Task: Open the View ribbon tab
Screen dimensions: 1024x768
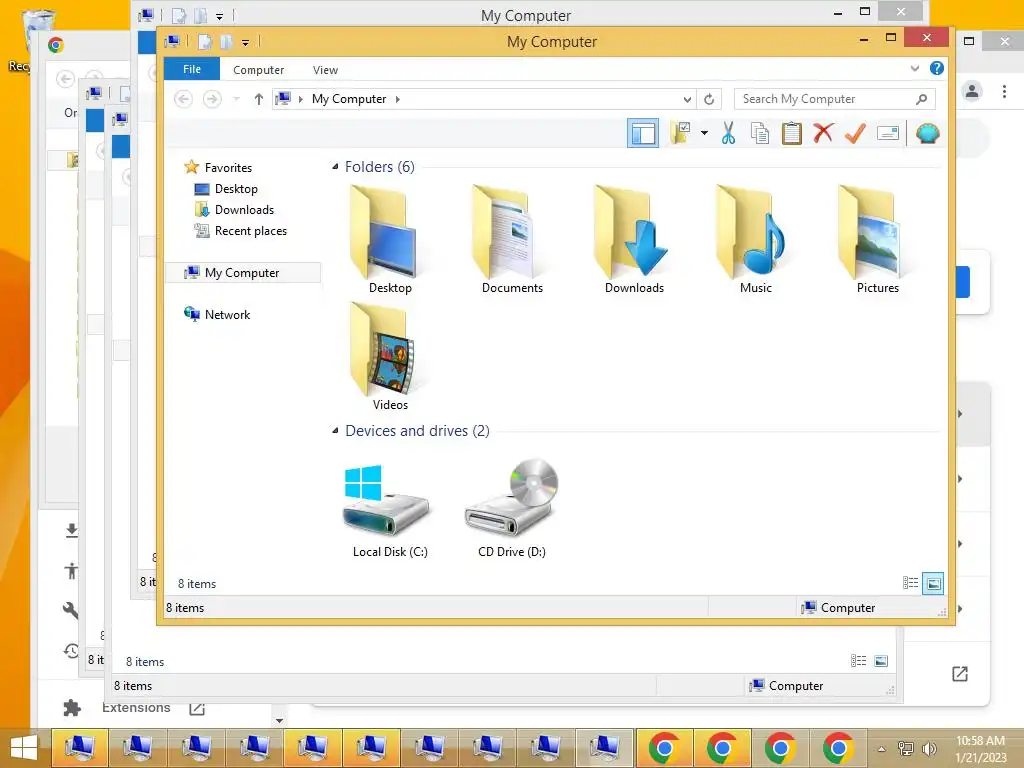Action: 325,70
